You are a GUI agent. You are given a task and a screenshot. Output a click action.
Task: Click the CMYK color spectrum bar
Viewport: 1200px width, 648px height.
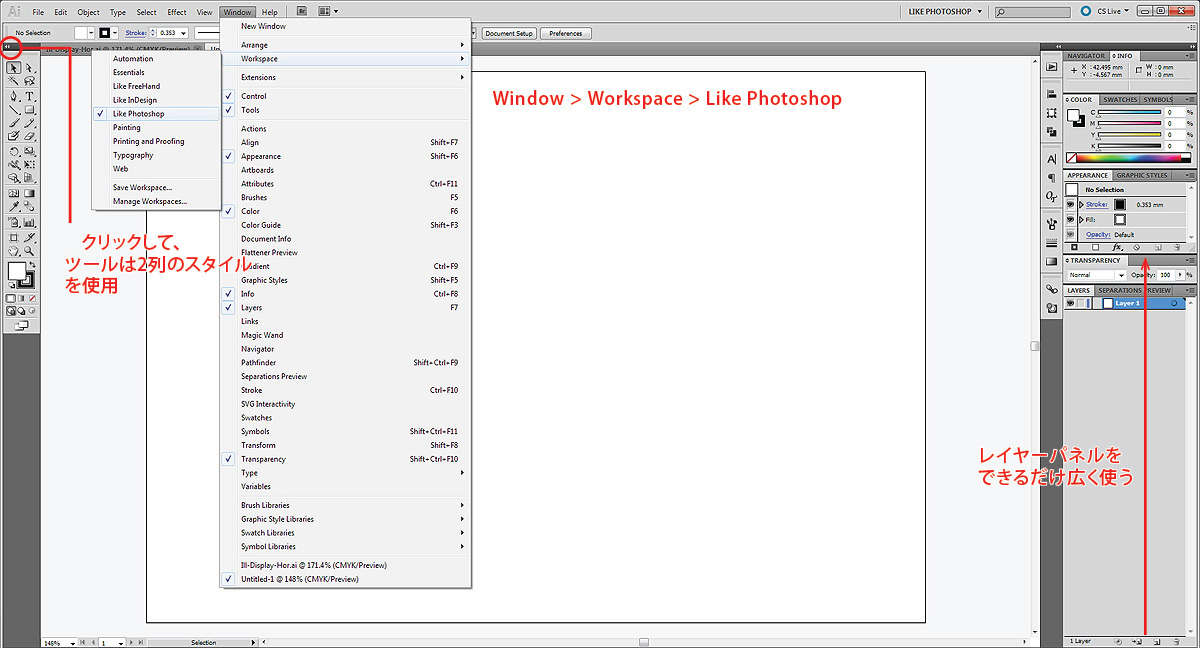(x=1129, y=157)
